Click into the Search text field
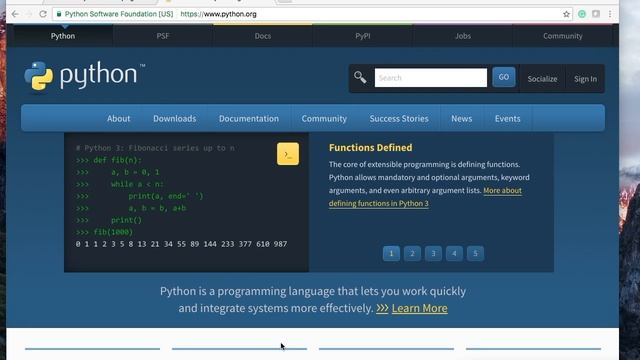The width and height of the screenshot is (640, 360). point(431,78)
